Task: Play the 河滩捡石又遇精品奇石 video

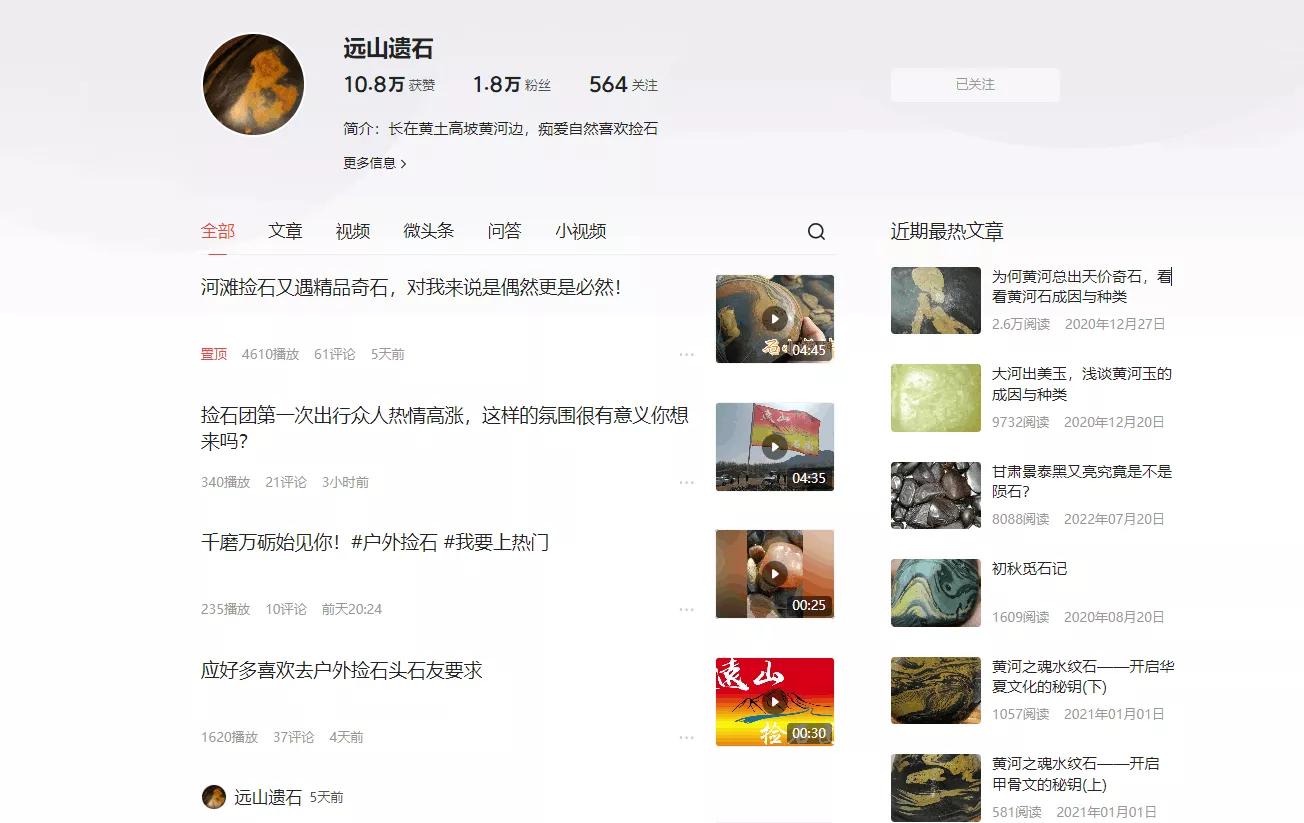Action: [775, 318]
